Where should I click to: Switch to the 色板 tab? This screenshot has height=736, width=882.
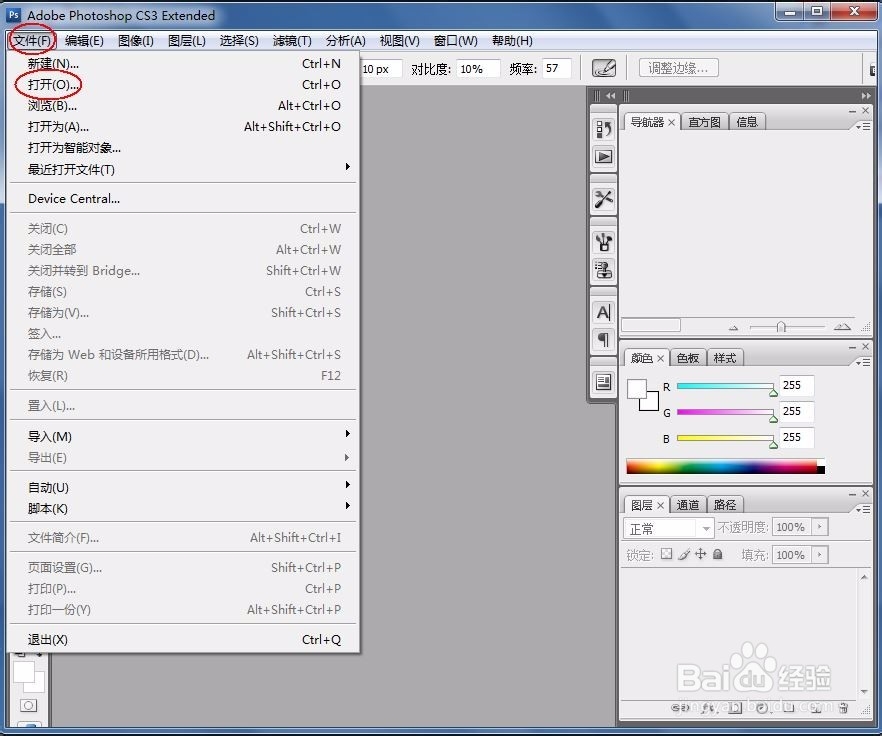pos(687,358)
